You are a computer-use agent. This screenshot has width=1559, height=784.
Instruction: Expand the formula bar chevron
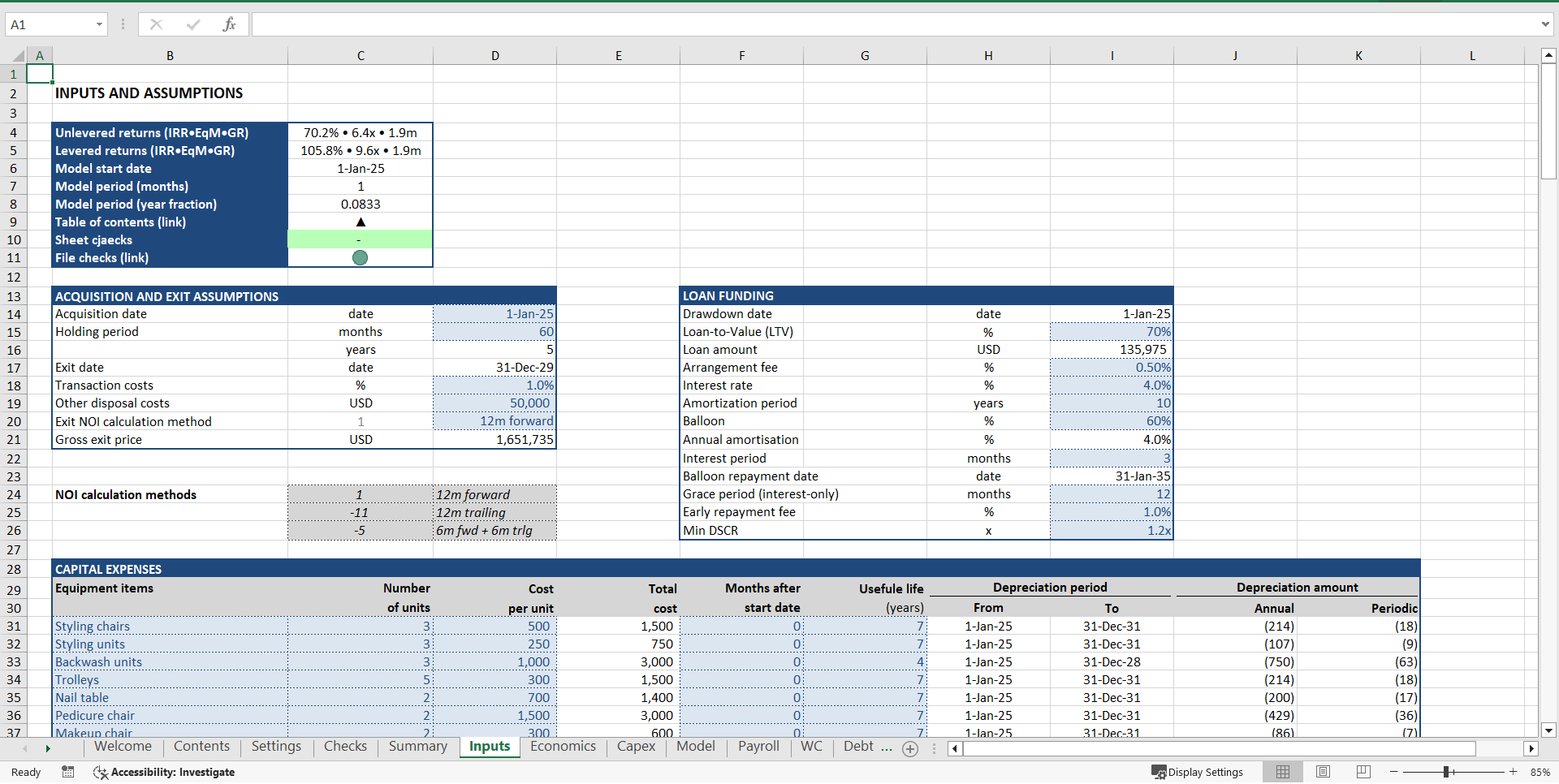pyautogui.click(x=1544, y=24)
